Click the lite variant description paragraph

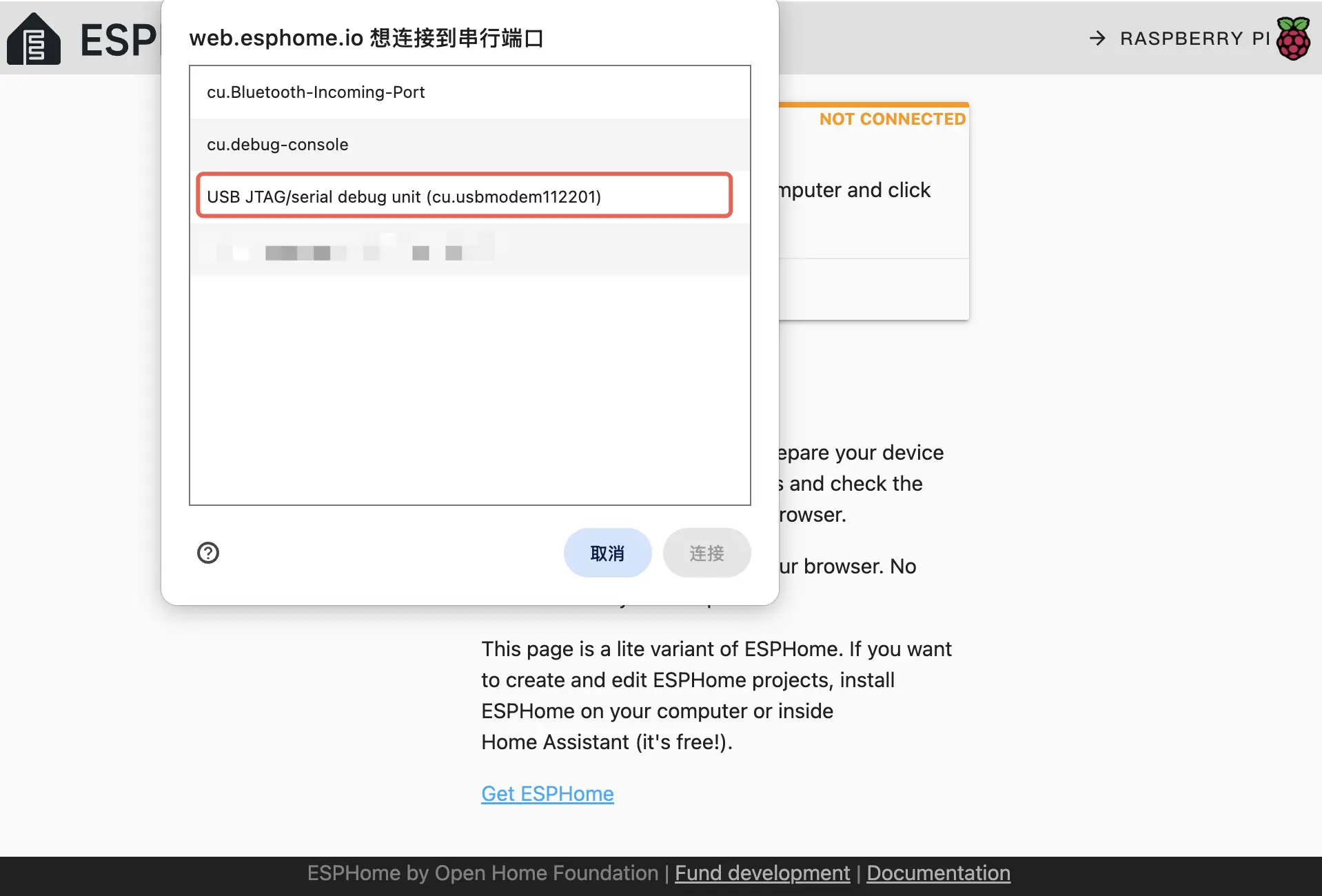click(715, 695)
